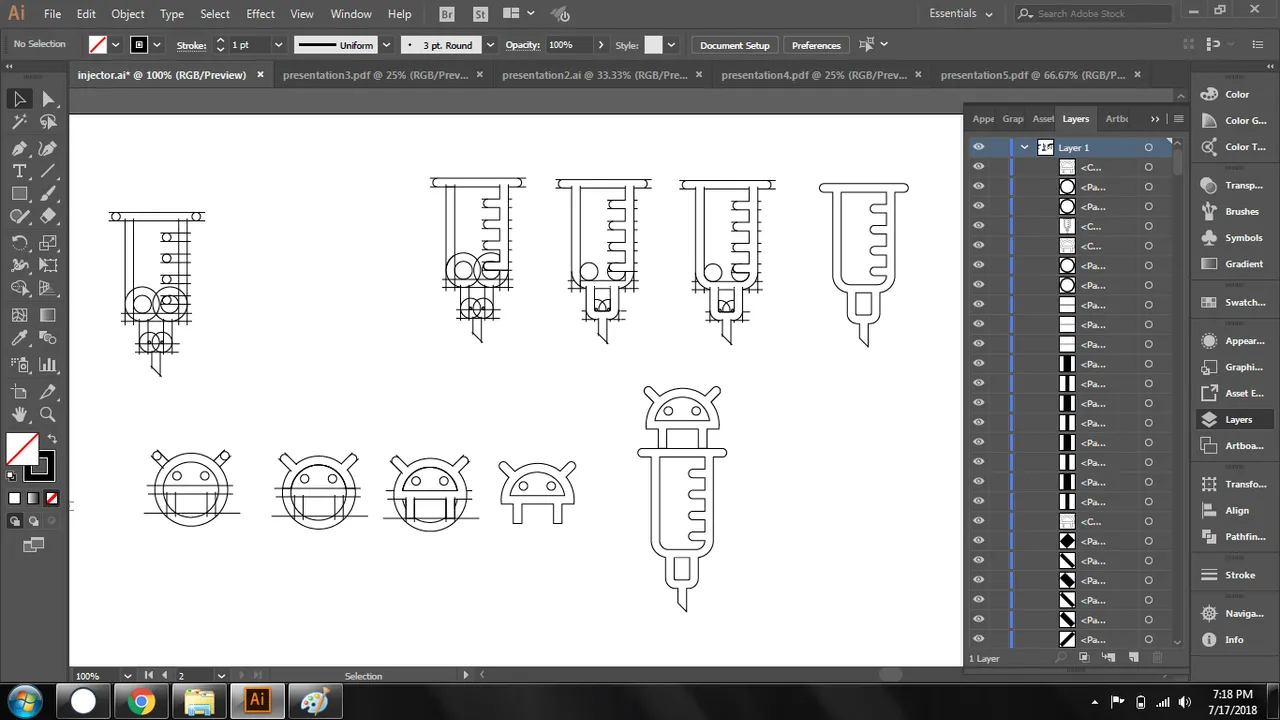This screenshot has height=720, width=1280.
Task: Click Create New Layer icon in Layers panel
Action: coord(1133,657)
